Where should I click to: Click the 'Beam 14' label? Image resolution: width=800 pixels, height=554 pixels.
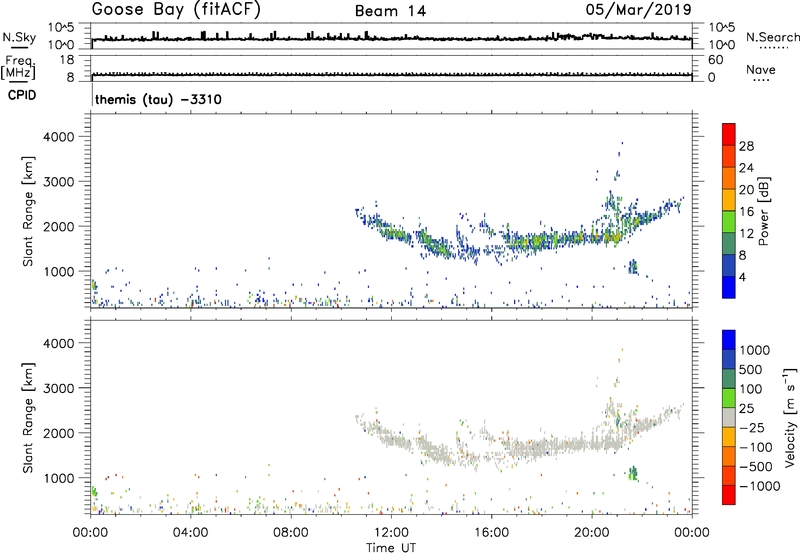(x=390, y=11)
